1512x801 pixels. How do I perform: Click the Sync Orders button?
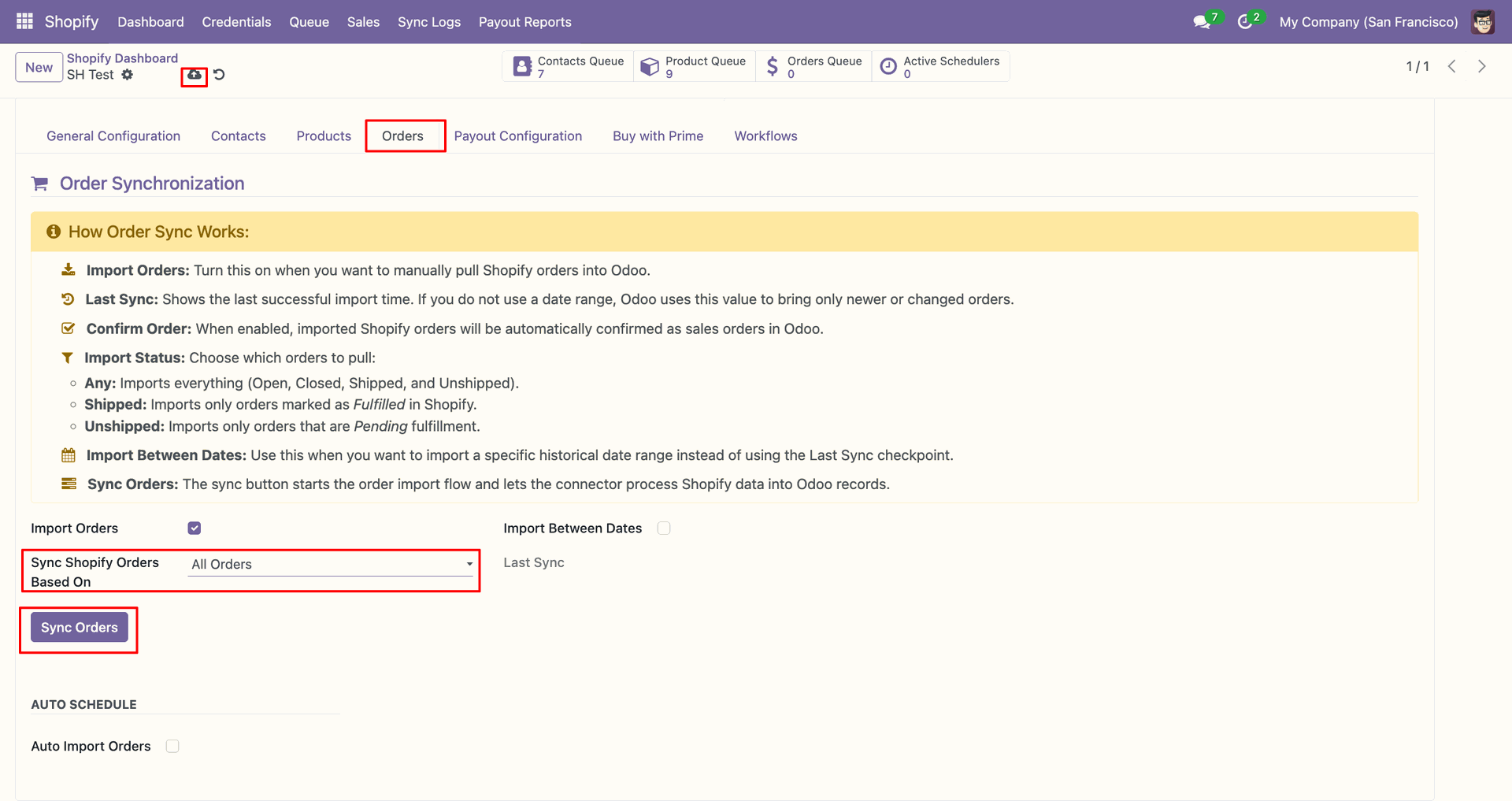point(80,628)
